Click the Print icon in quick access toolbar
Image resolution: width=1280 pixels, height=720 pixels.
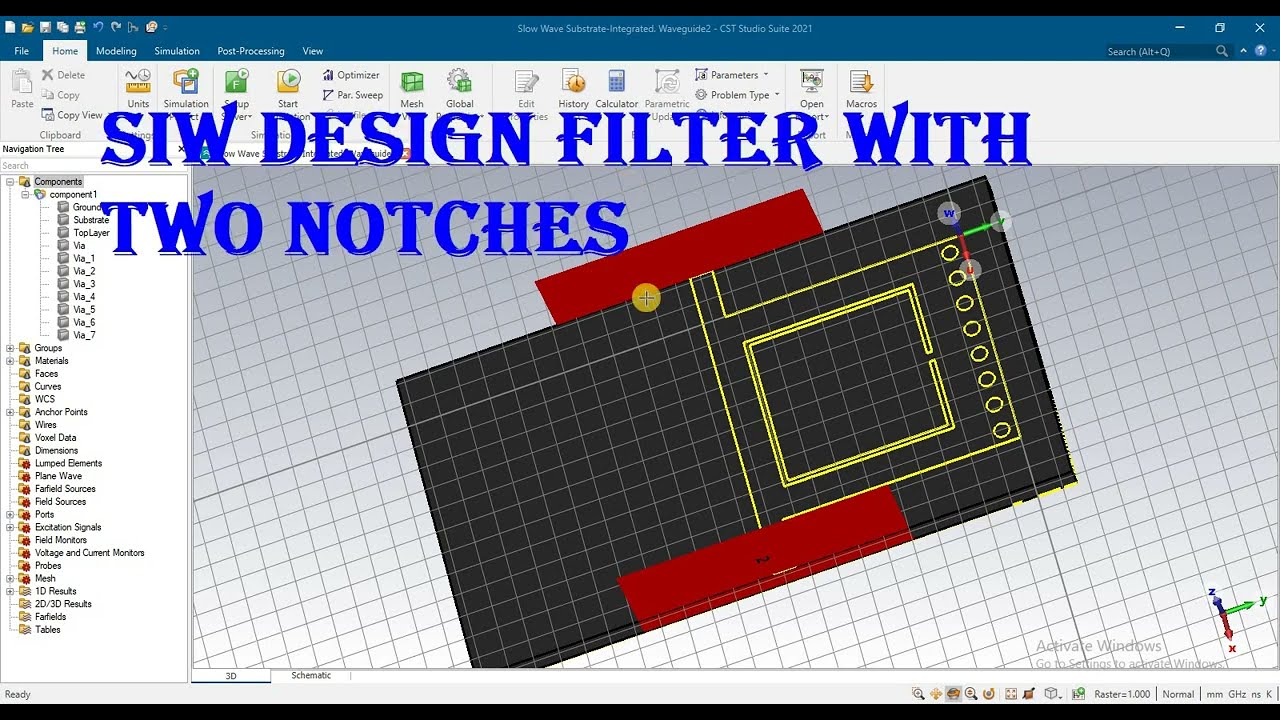pos(80,27)
